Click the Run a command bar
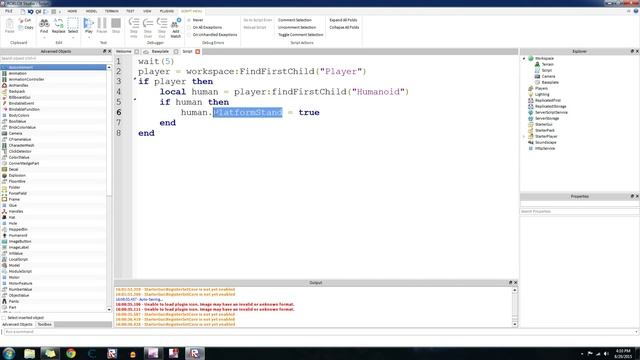Image resolution: width=640 pixels, height=360 pixels. pyautogui.click(x=320, y=332)
